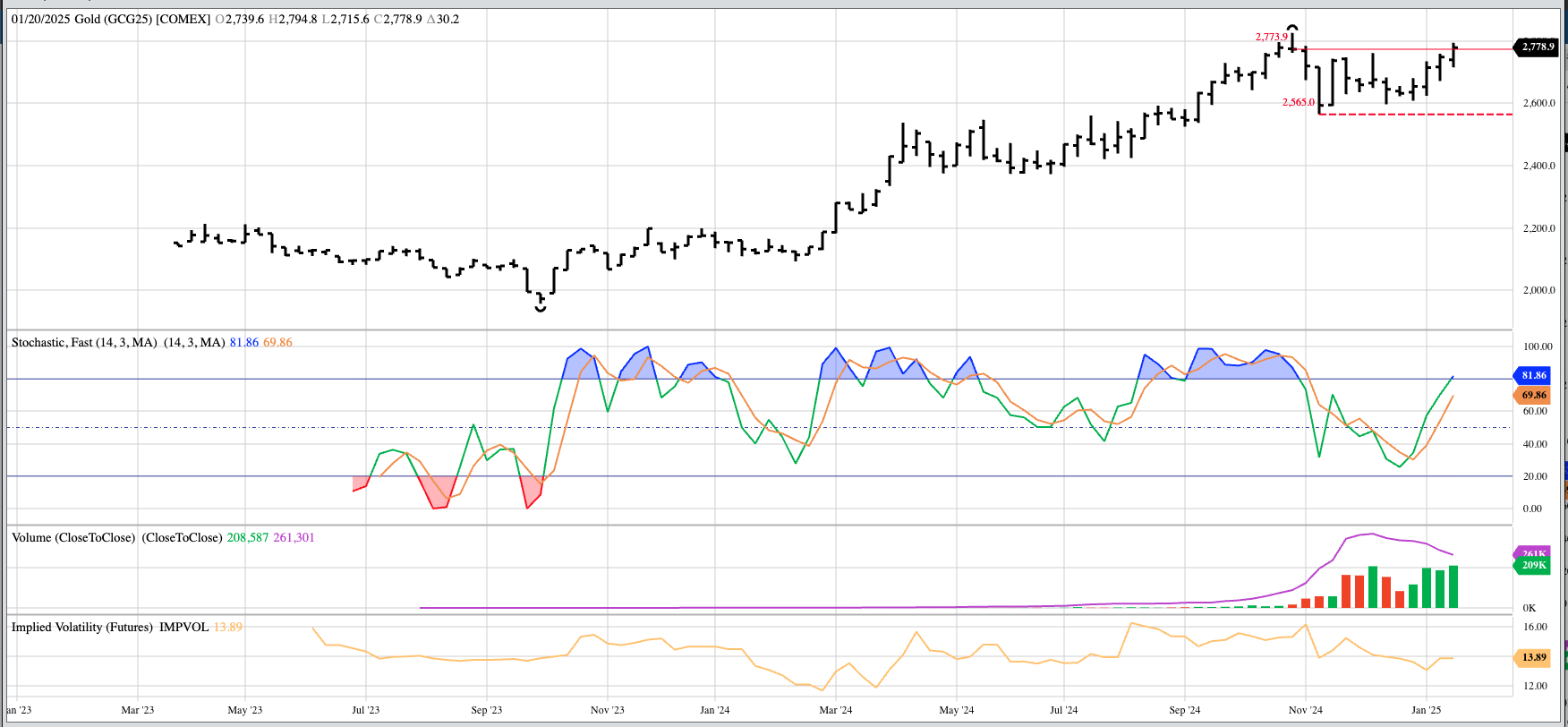Image resolution: width=1568 pixels, height=727 pixels.
Task: Click the red 2,773.9 high label
Action: [1271, 37]
